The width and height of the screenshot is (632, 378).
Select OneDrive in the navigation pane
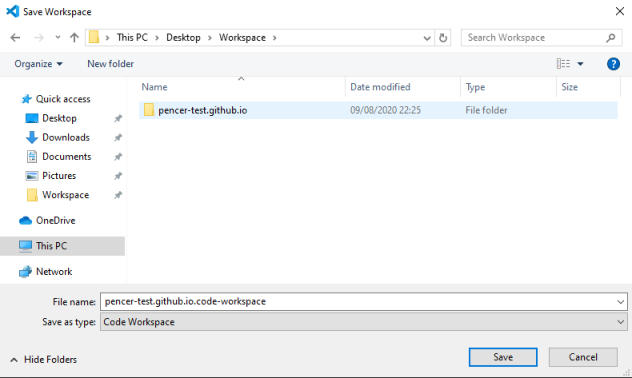coord(56,220)
